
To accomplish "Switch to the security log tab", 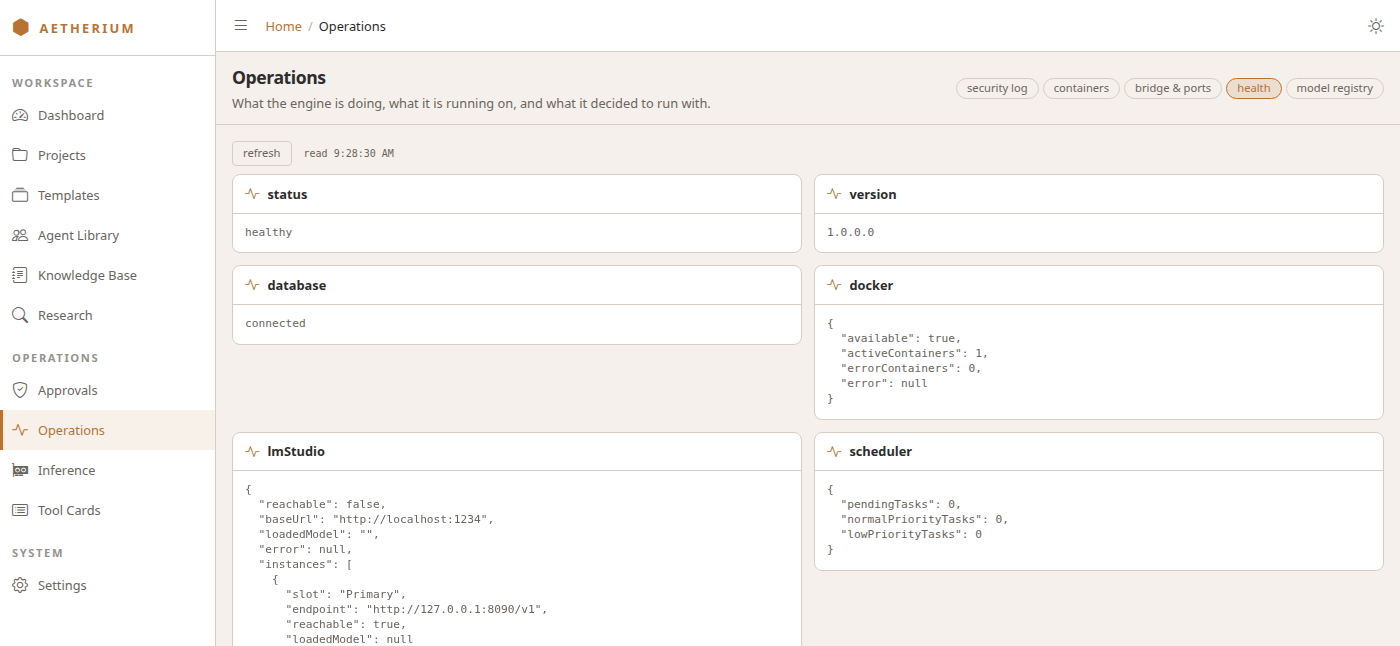I will [997, 88].
